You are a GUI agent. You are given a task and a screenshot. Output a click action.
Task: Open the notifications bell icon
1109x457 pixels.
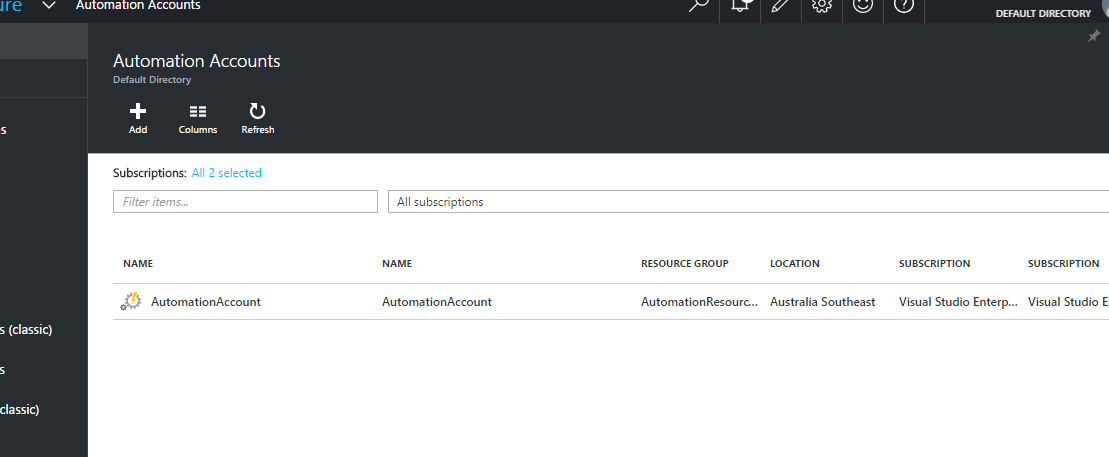[740, 6]
